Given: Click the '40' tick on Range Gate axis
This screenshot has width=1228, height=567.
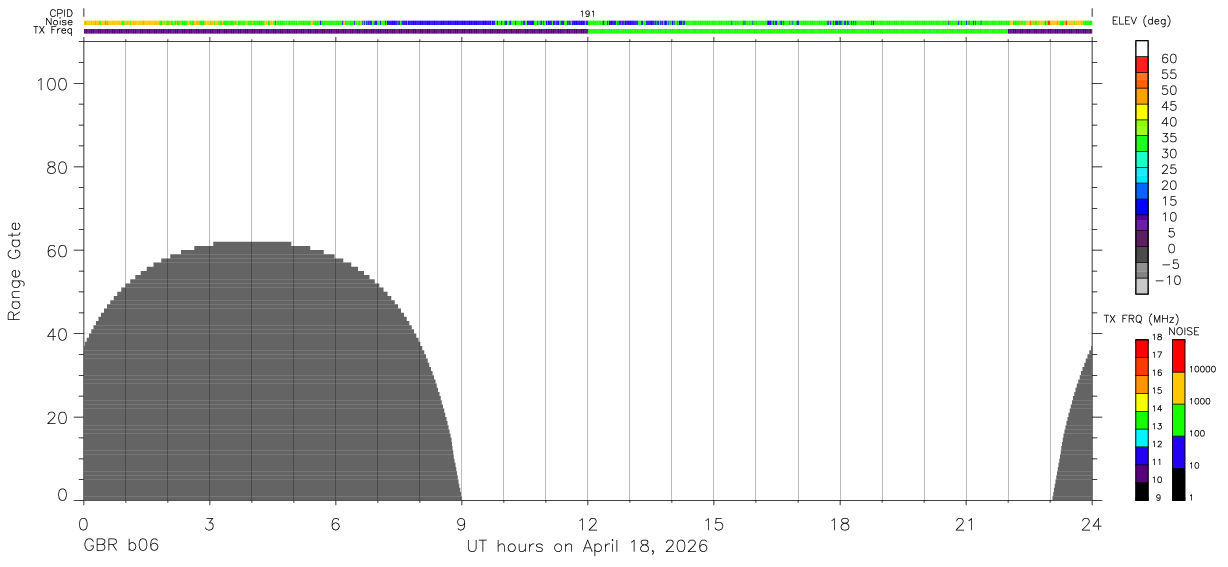Looking at the screenshot, I should pos(58,334).
